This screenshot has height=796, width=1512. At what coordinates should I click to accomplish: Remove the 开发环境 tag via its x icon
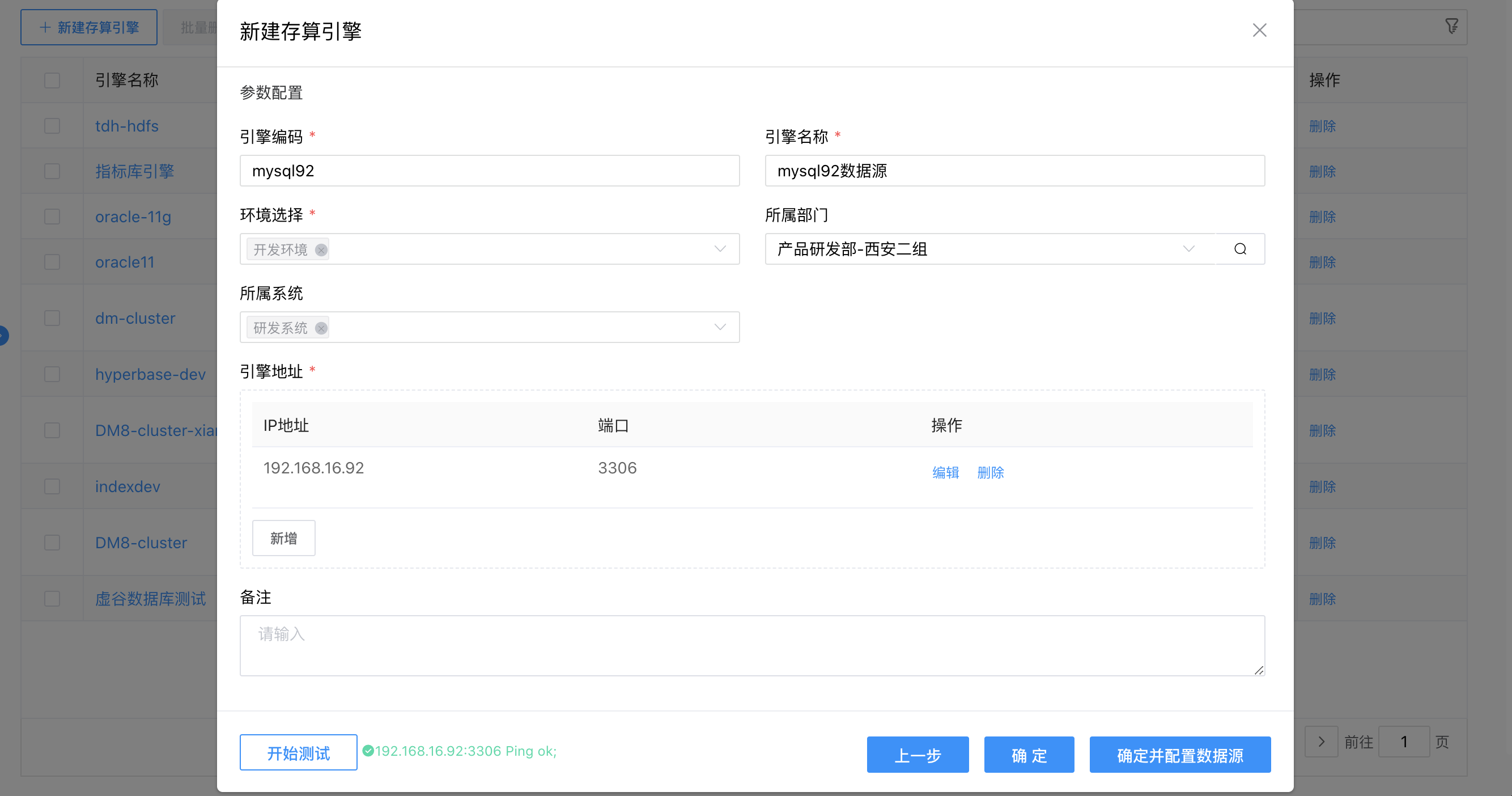click(x=321, y=249)
